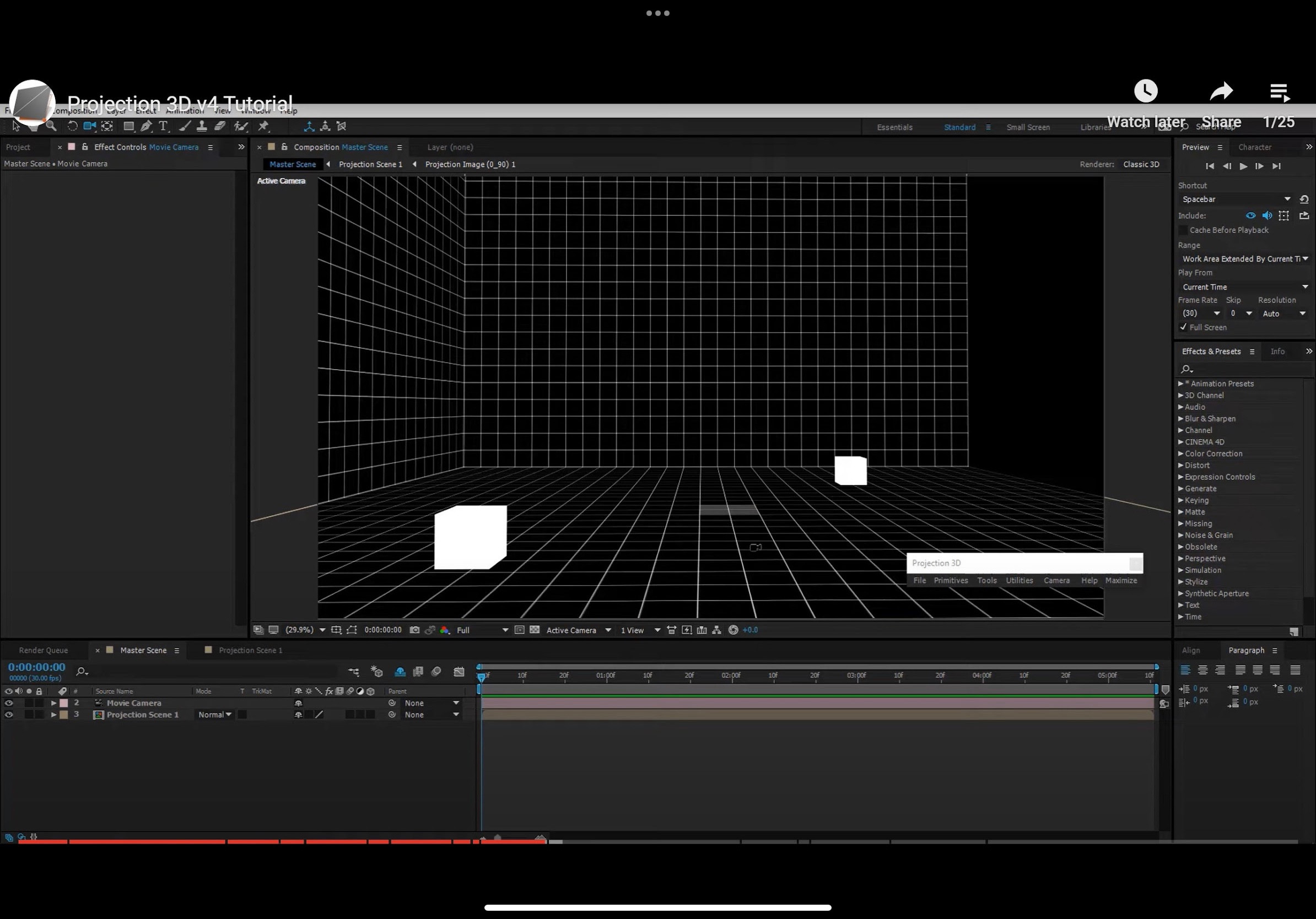
Task: Click the Fast Previews lightning icon
Action: (687, 630)
